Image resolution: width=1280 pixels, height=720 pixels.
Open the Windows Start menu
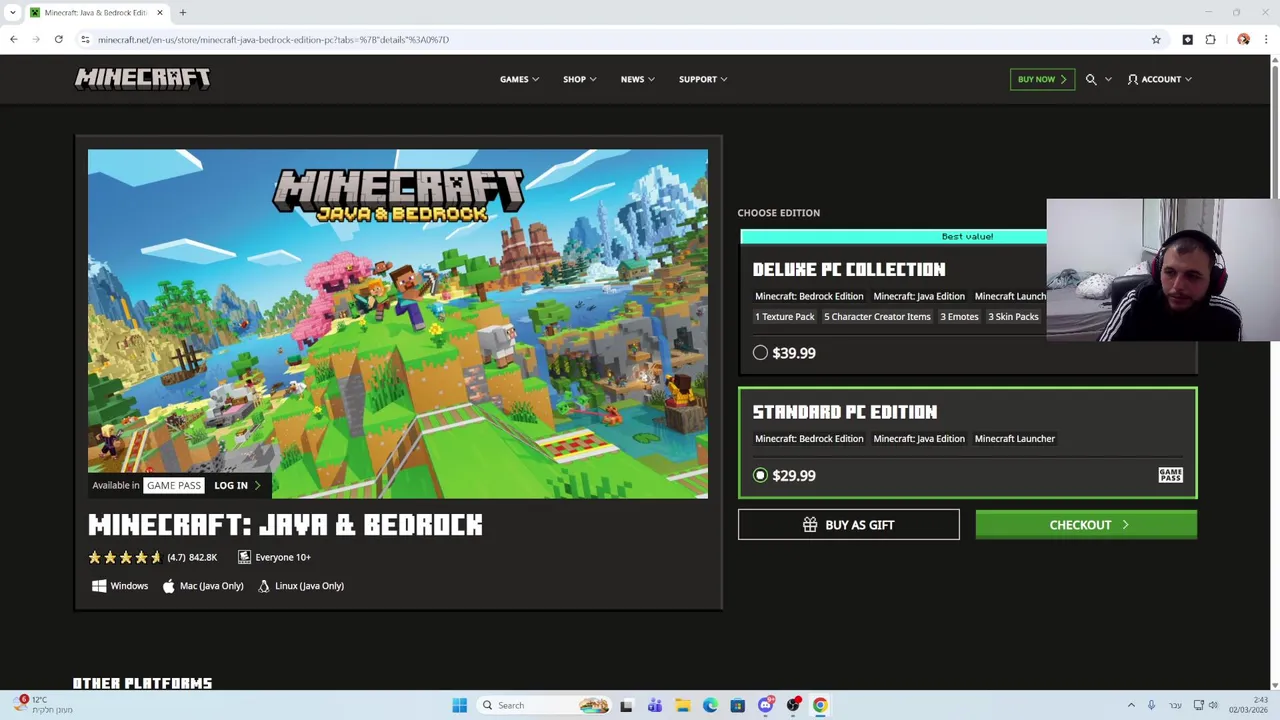coord(459,705)
